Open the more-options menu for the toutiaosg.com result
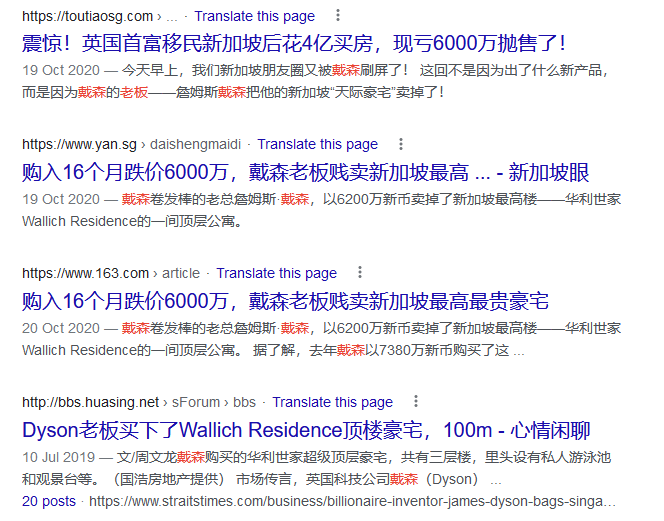 click(x=338, y=16)
